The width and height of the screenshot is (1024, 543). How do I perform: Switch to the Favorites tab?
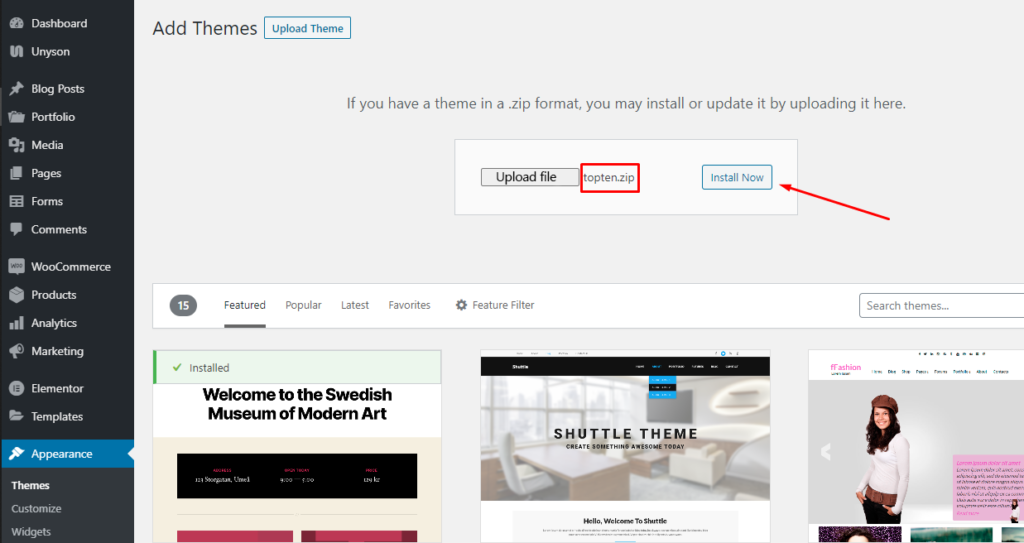point(409,305)
